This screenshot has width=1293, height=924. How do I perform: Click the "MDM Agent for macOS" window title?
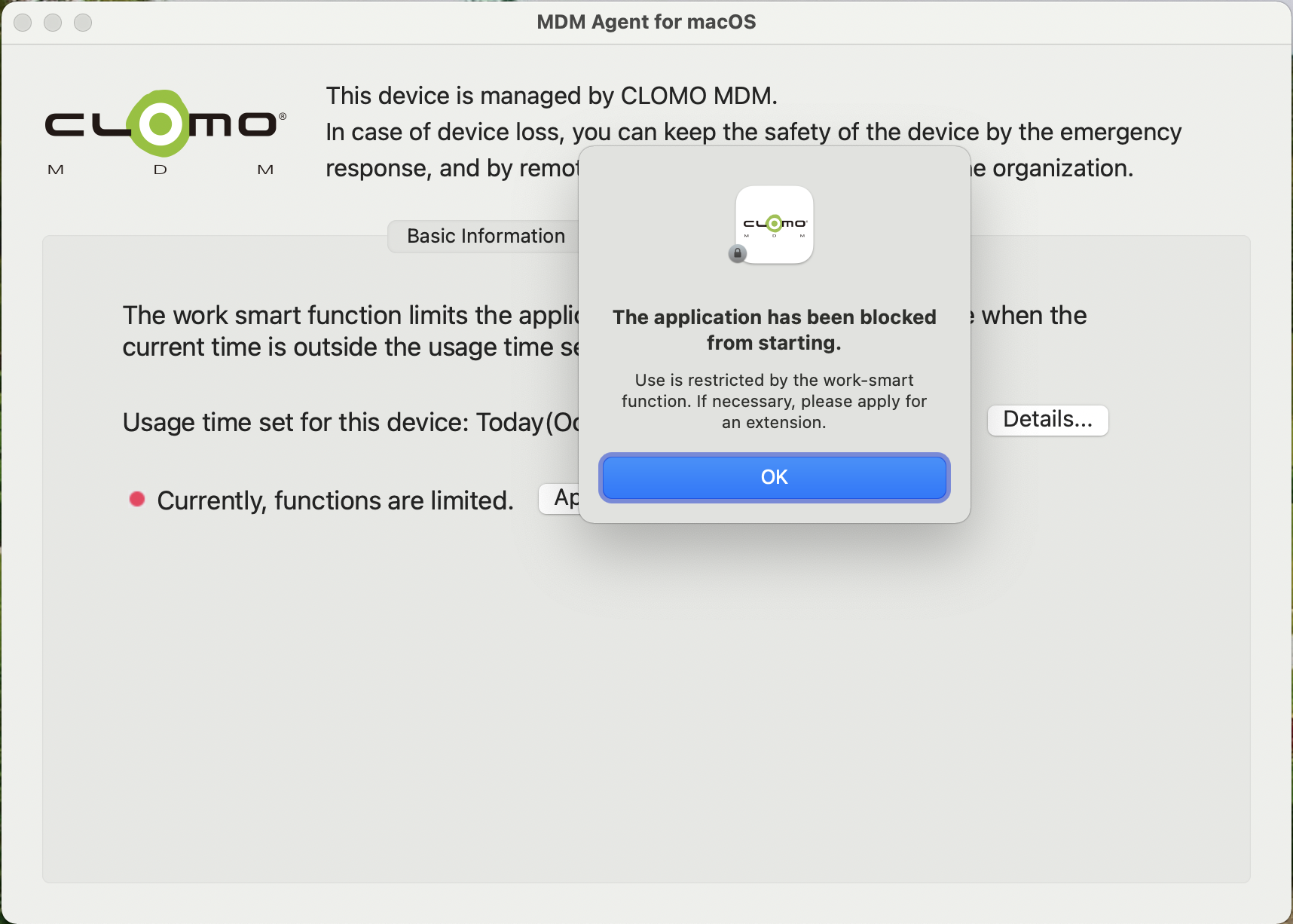646,22
